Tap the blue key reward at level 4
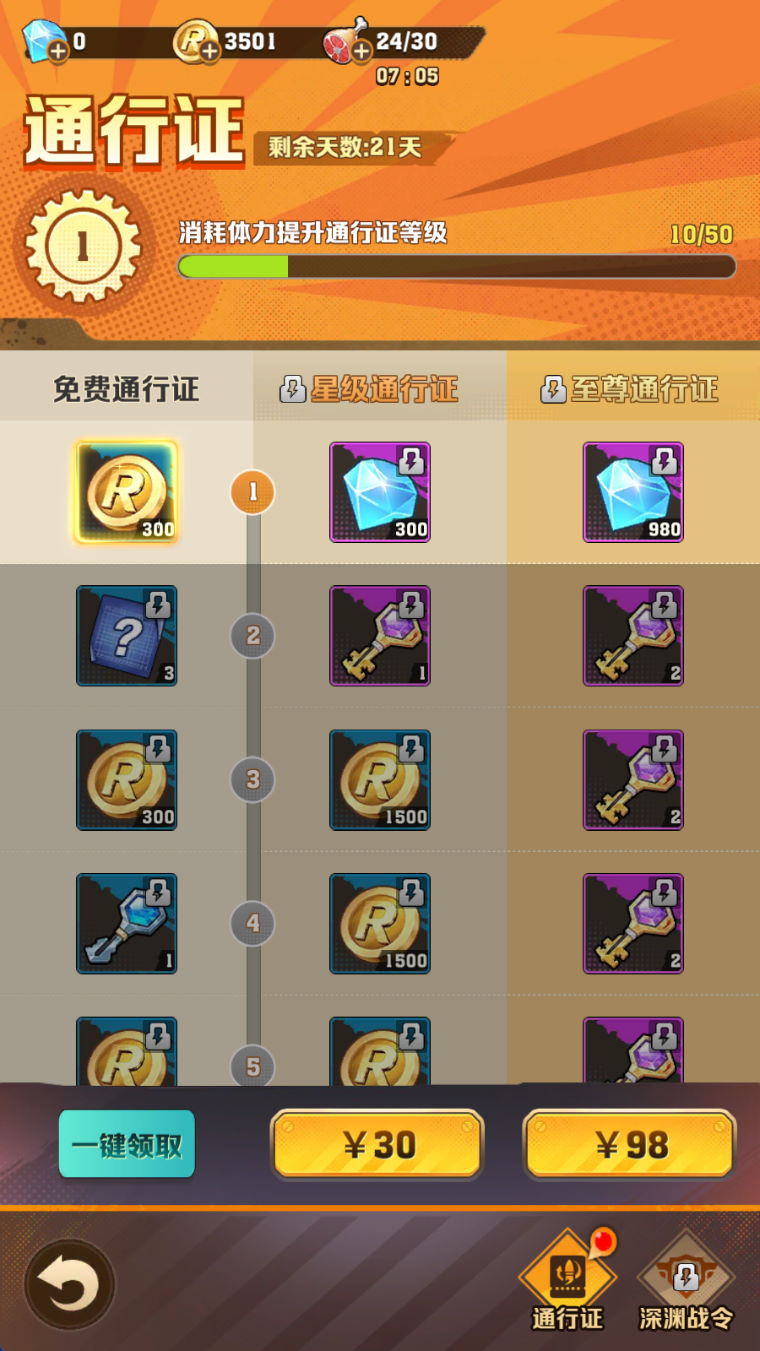This screenshot has width=760, height=1351. [126, 923]
